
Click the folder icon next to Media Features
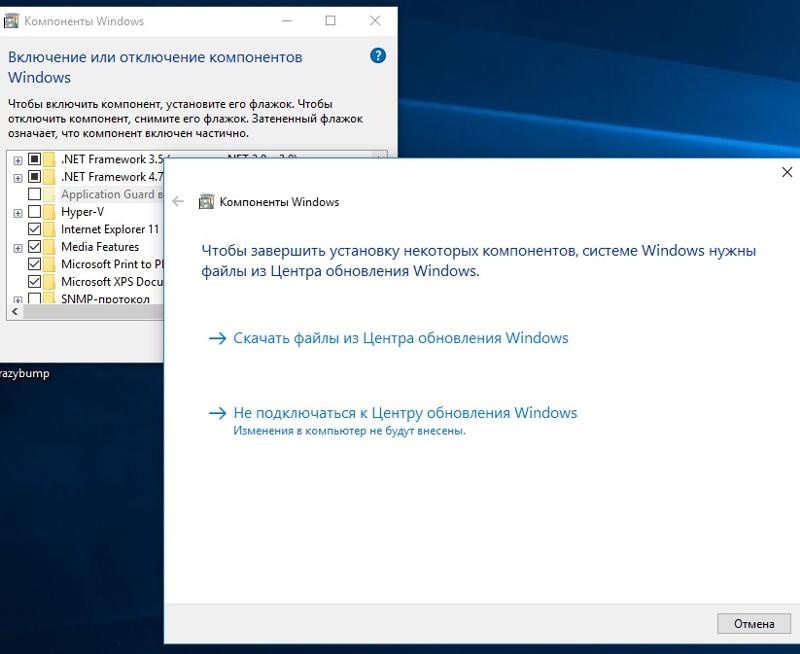49,247
